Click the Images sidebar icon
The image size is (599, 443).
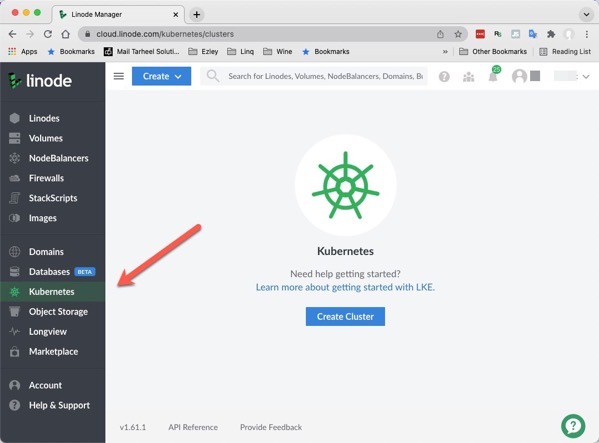(x=15, y=218)
